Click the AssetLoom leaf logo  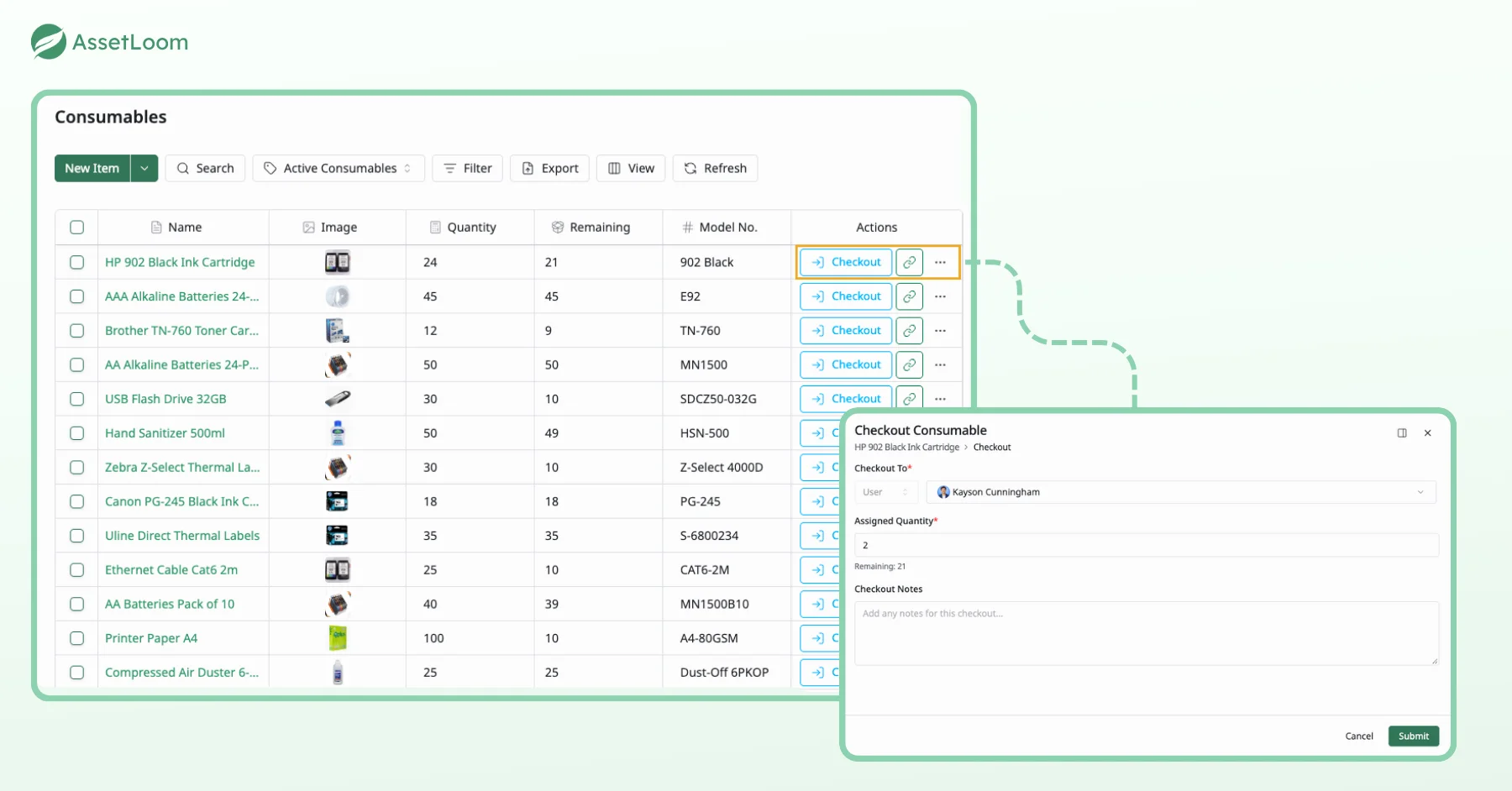pos(49,41)
